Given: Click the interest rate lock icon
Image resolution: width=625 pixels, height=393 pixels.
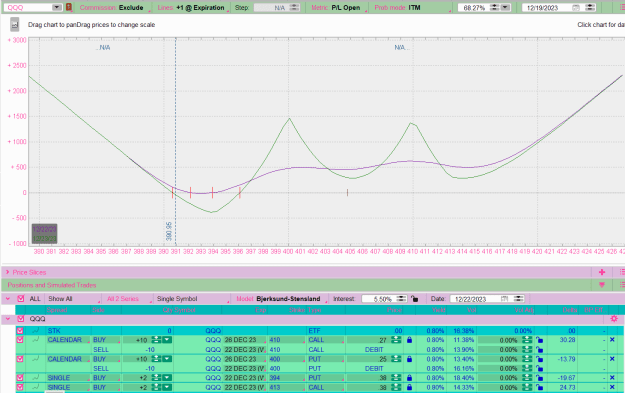Looking at the screenshot, I should tap(415, 299).
